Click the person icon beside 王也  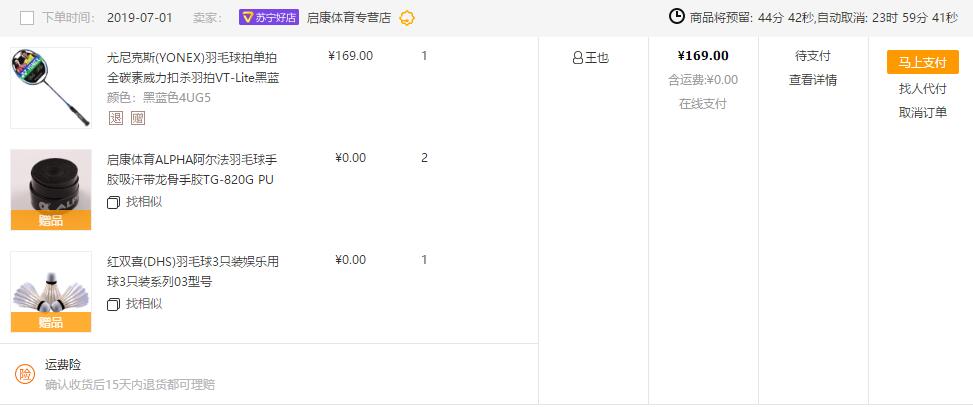(578, 58)
